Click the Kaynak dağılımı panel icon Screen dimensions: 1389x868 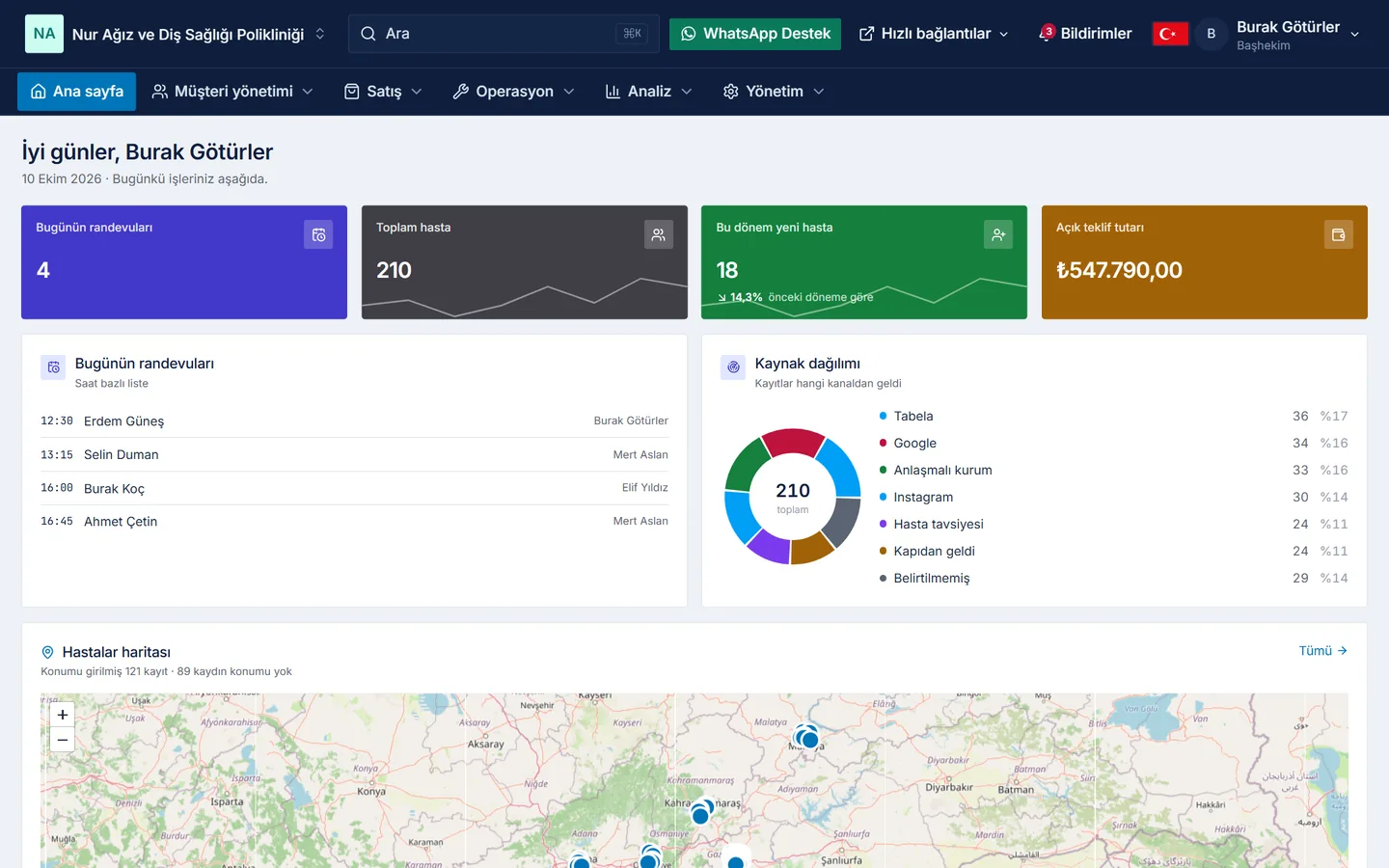(733, 367)
